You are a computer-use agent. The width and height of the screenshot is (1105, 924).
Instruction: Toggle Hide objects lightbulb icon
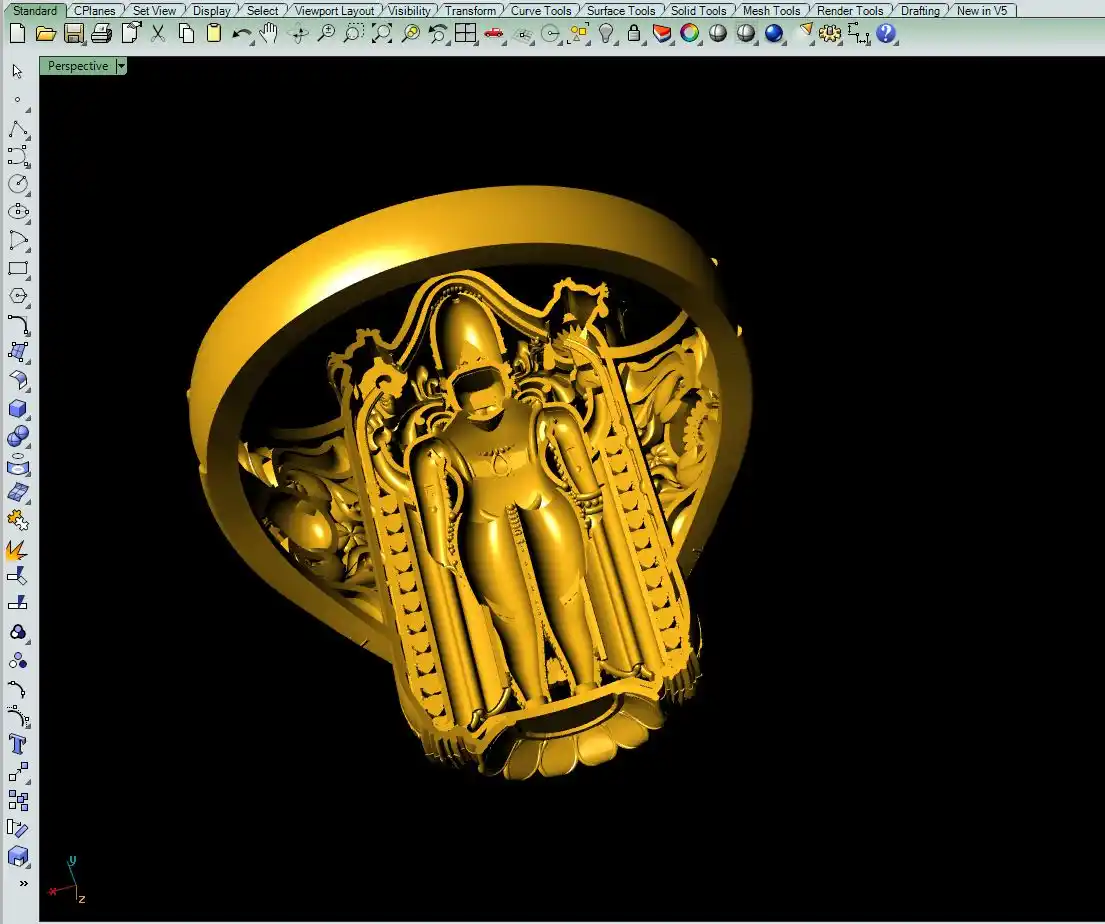tap(606, 33)
